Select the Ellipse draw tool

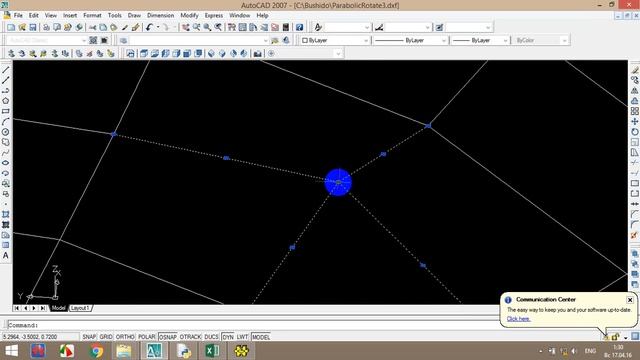pyautogui.click(x=6, y=163)
